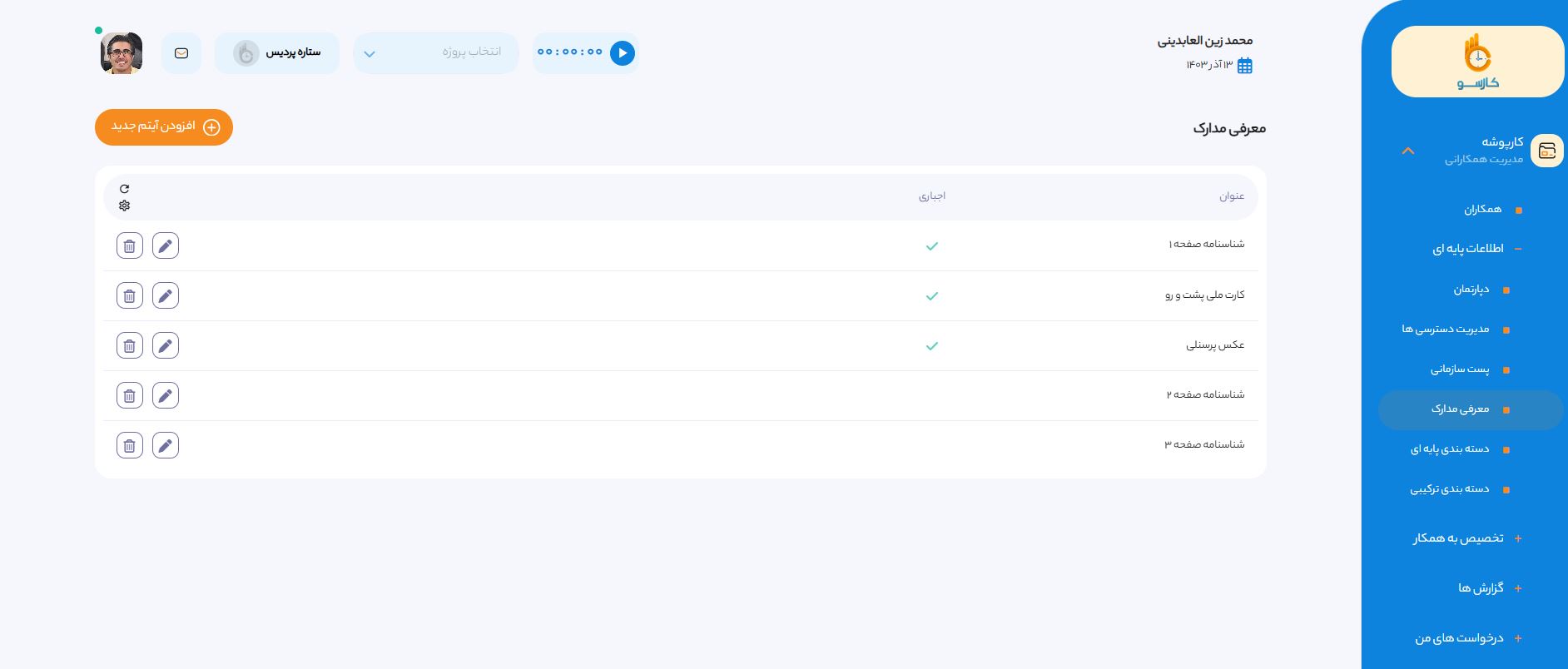Toggle mandatory checkmark for شناسنامه صفحه ۱

(931, 246)
